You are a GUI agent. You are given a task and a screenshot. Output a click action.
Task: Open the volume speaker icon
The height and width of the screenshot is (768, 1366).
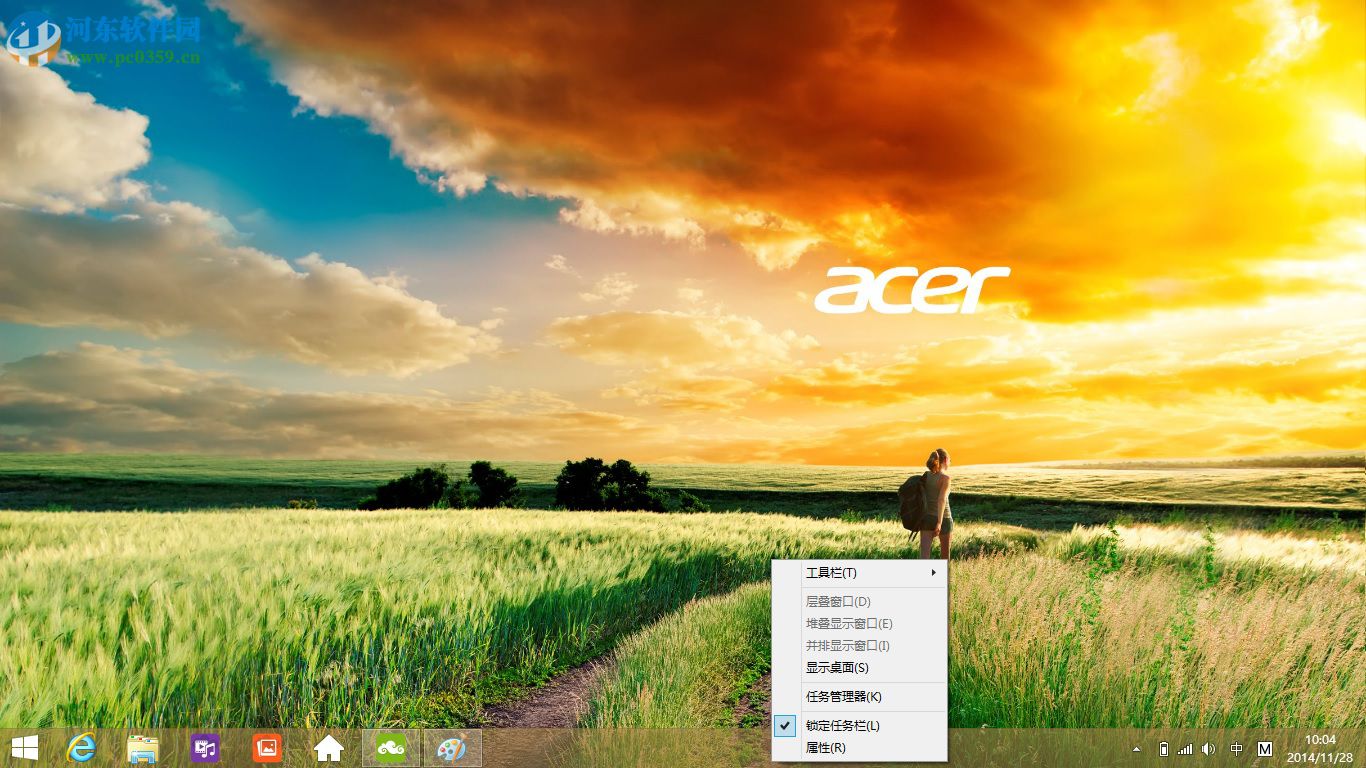click(x=1209, y=749)
